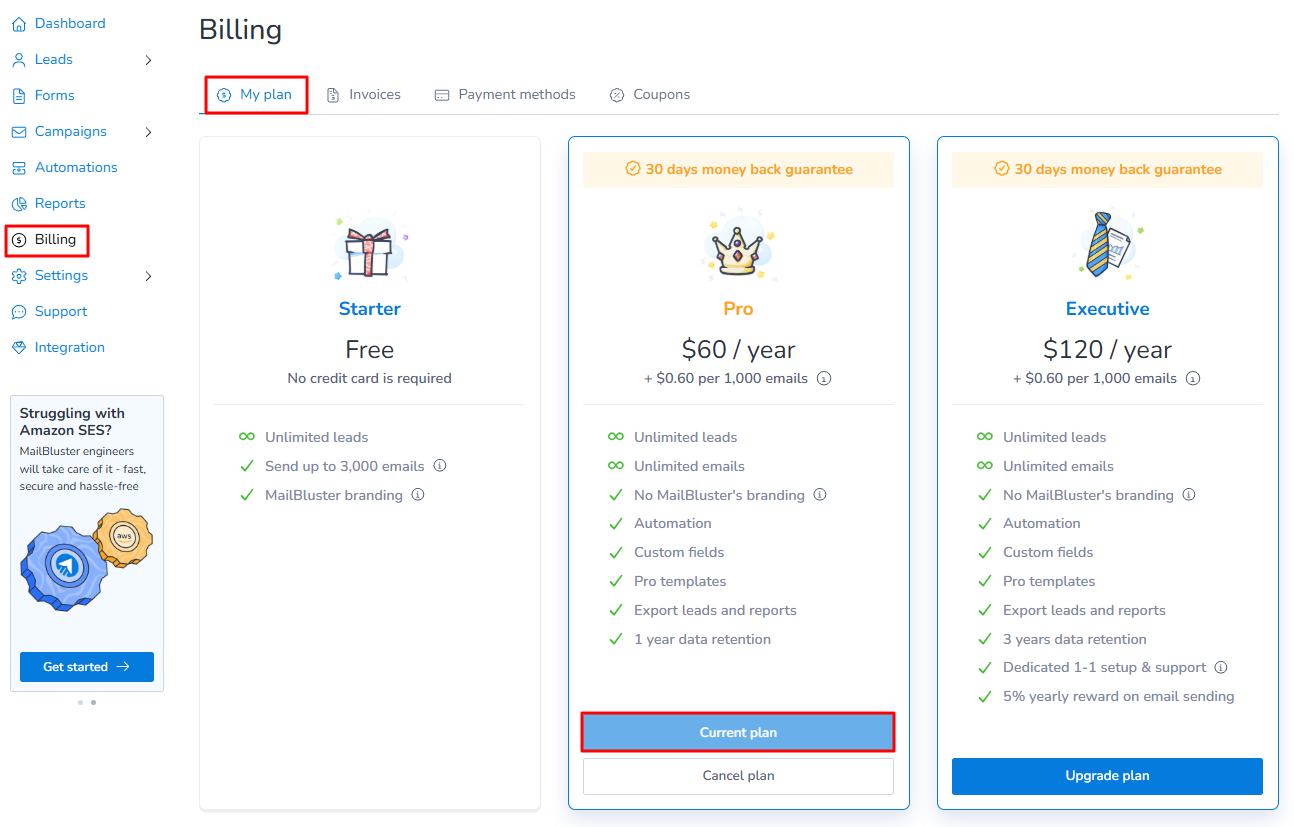Click the Starter plan title
Viewport: 1294px width, 827px height.
click(369, 309)
